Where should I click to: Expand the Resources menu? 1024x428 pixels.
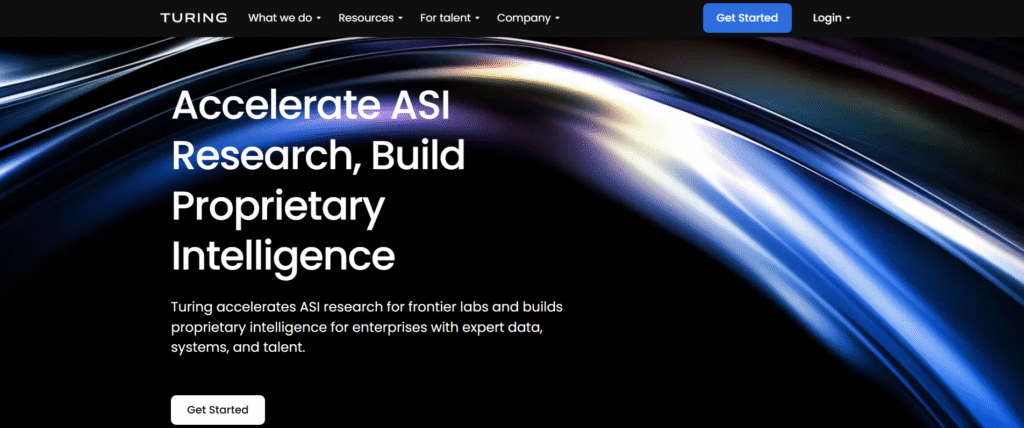tap(370, 18)
